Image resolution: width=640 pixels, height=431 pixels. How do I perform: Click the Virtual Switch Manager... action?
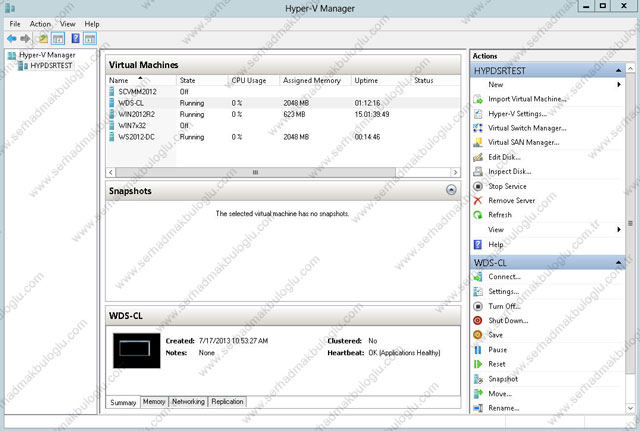point(527,128)
